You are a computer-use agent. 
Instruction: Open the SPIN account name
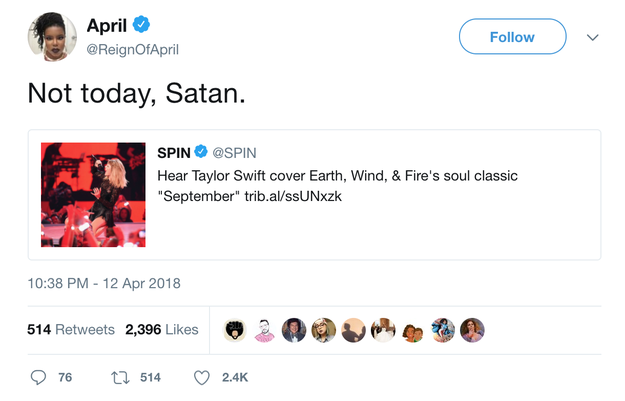coord(174,152)
